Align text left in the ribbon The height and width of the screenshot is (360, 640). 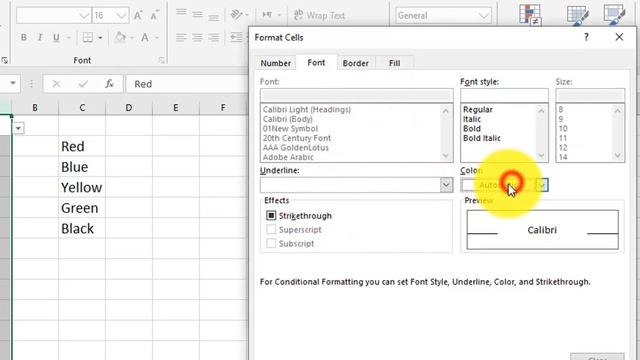181,38
